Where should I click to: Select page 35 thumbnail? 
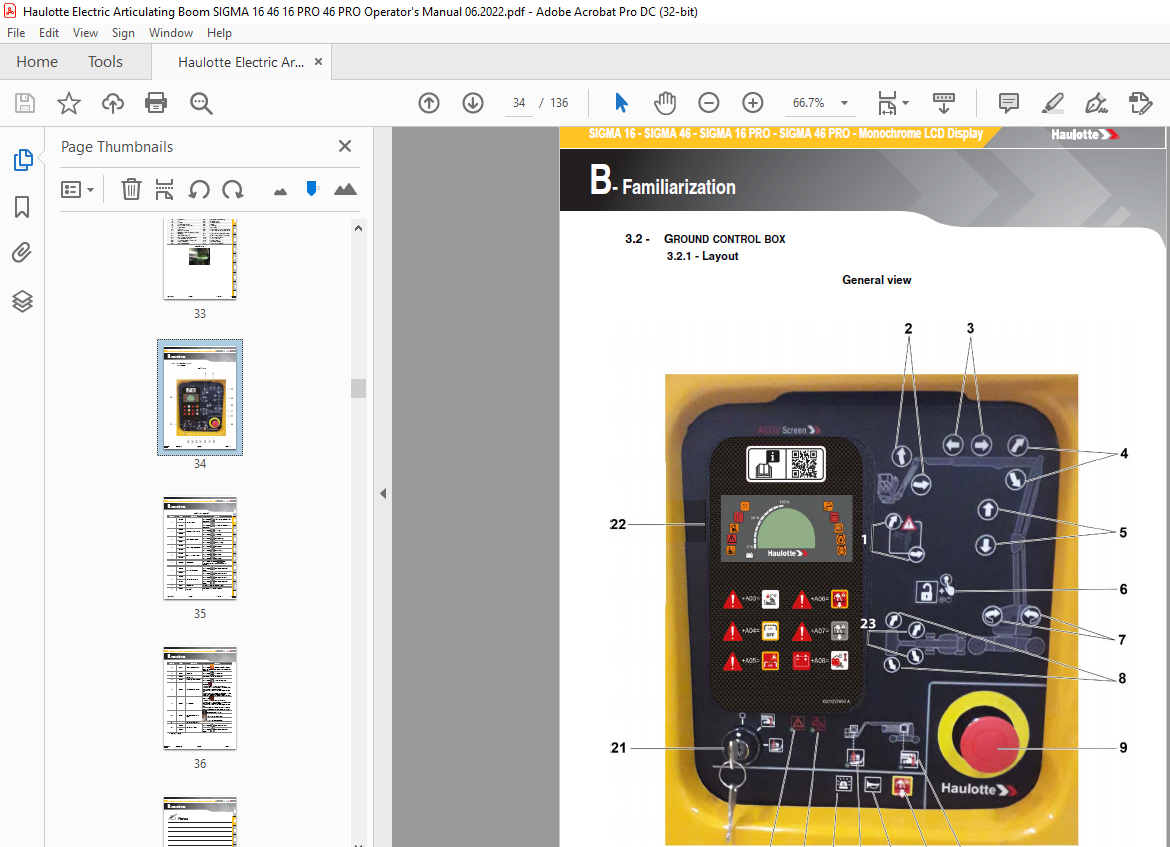[200, 548]
